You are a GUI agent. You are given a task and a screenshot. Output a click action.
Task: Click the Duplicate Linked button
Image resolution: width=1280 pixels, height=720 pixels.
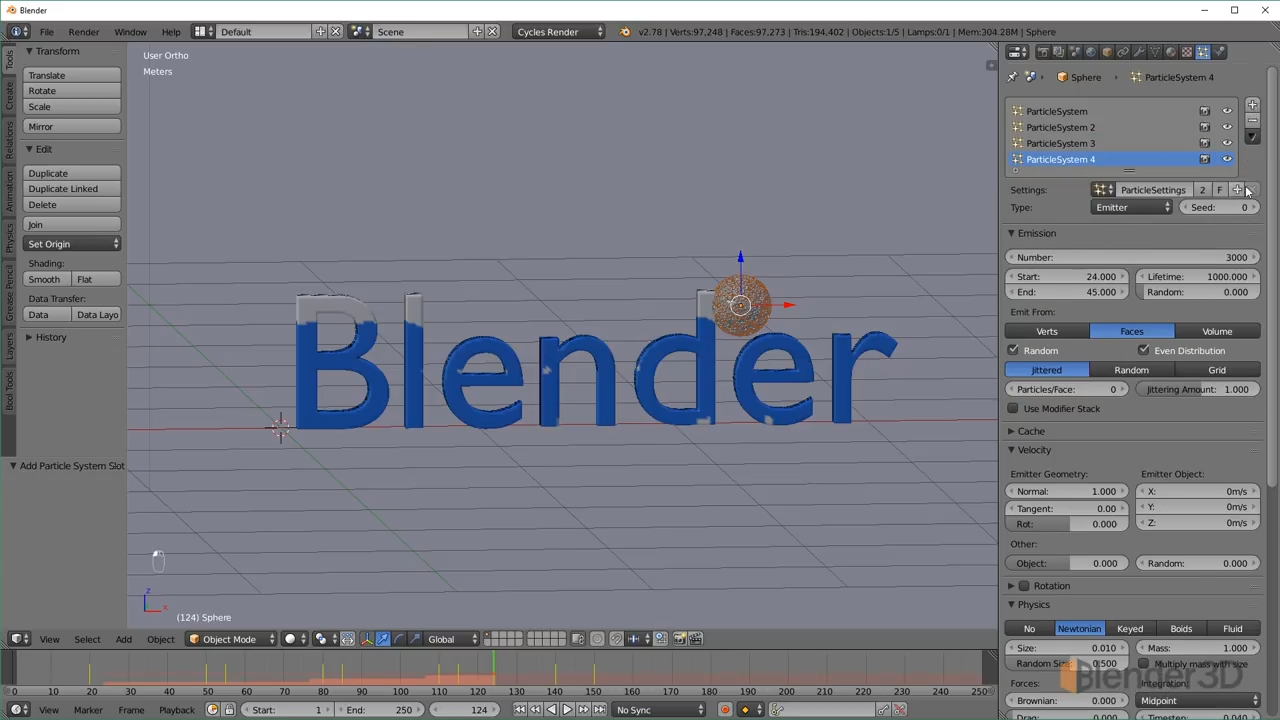[72, 189]
